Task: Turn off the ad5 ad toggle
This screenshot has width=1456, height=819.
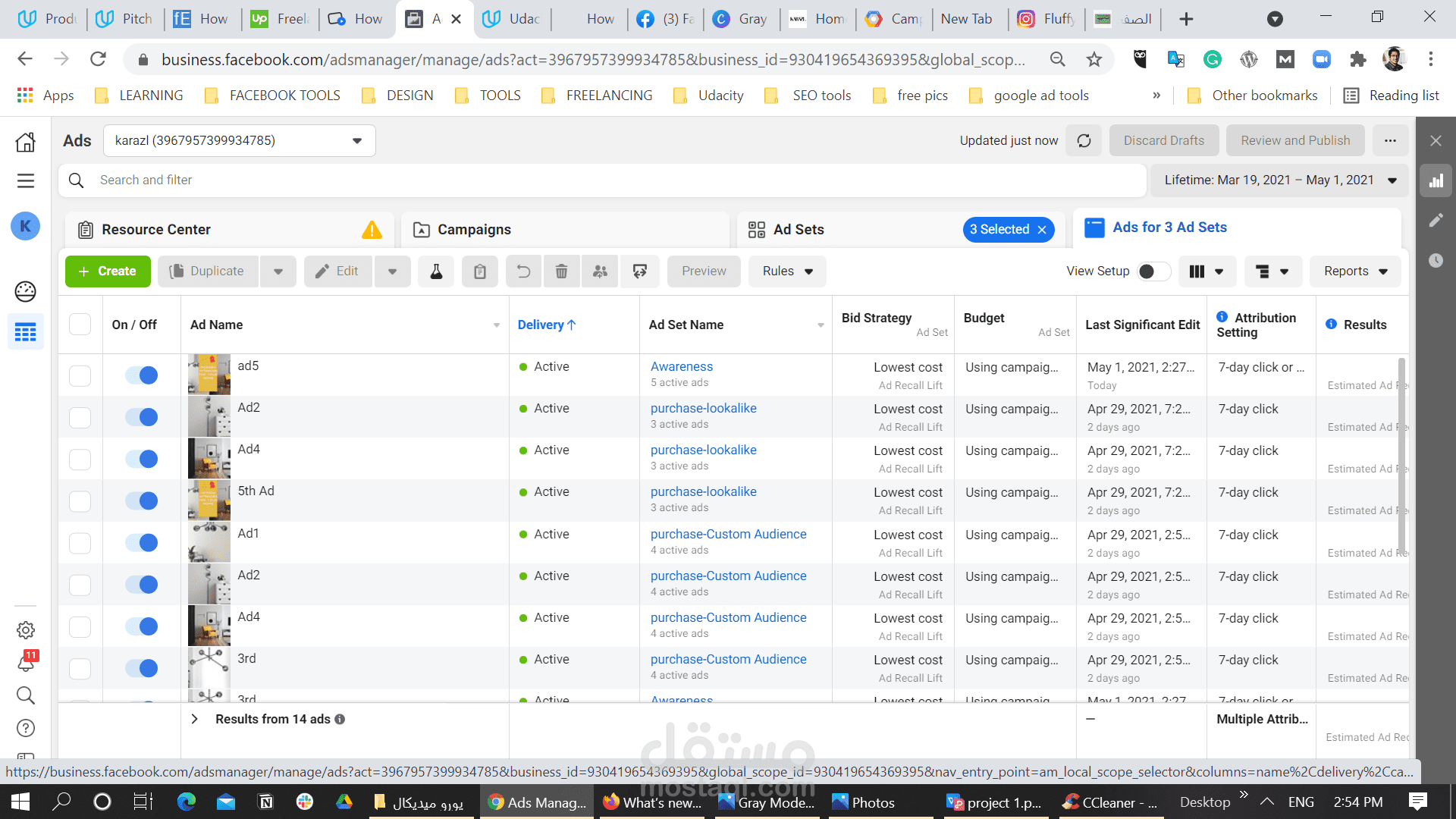Action: coord(142,375)
